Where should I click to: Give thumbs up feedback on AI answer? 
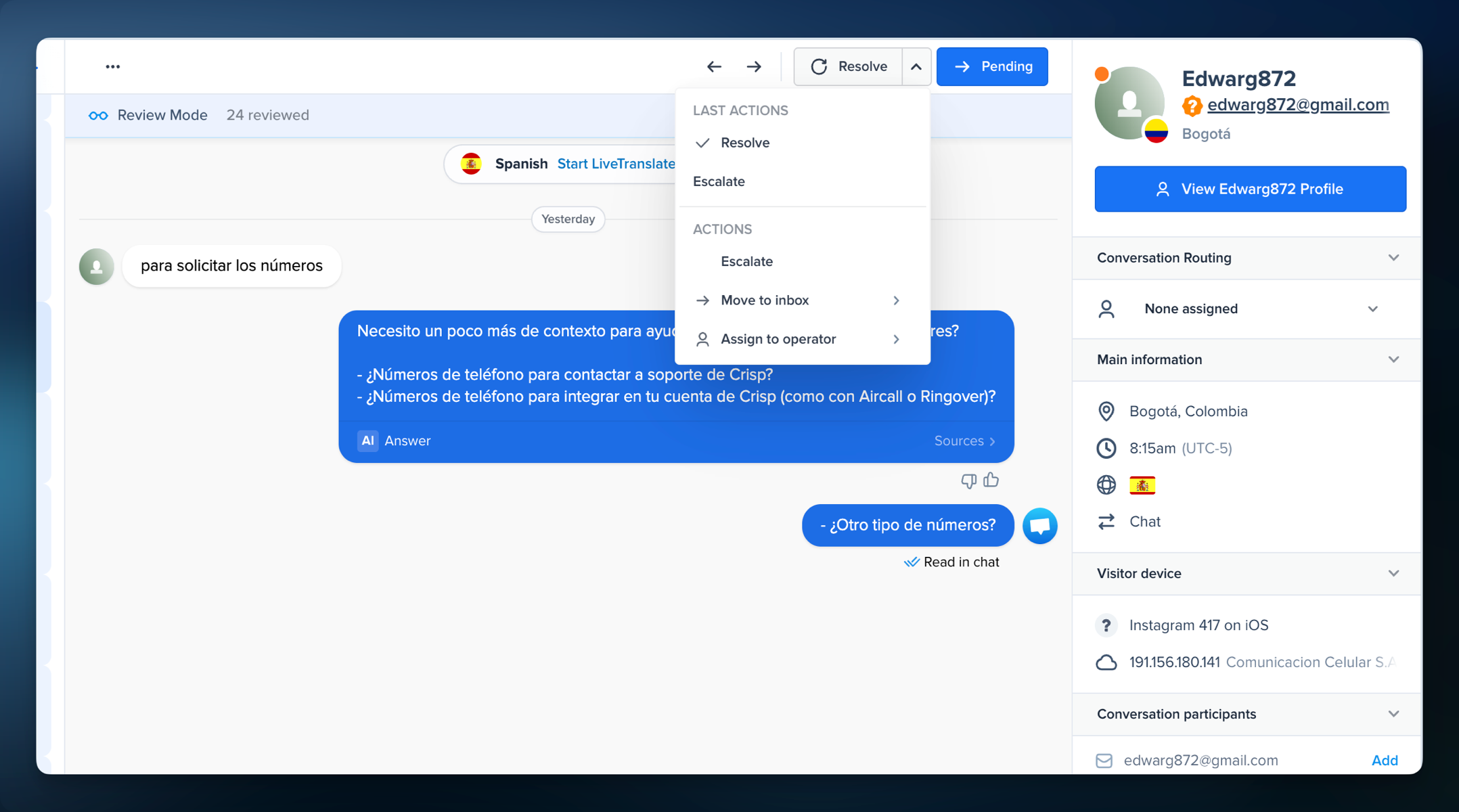coord(991,480)
